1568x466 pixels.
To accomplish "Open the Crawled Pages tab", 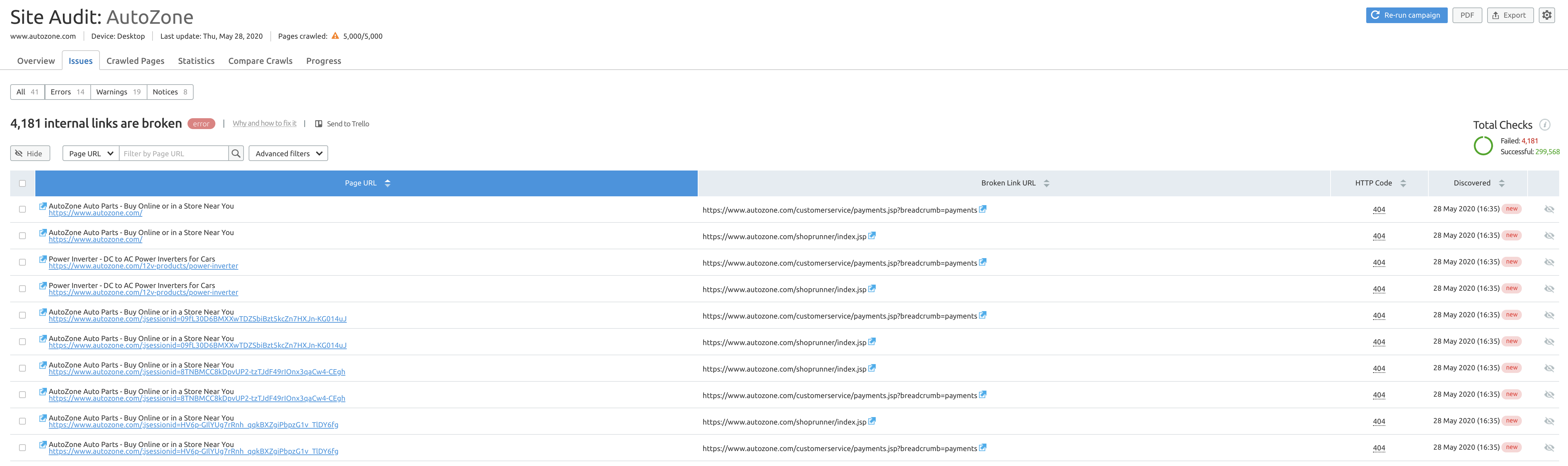I will coord(135,61).
